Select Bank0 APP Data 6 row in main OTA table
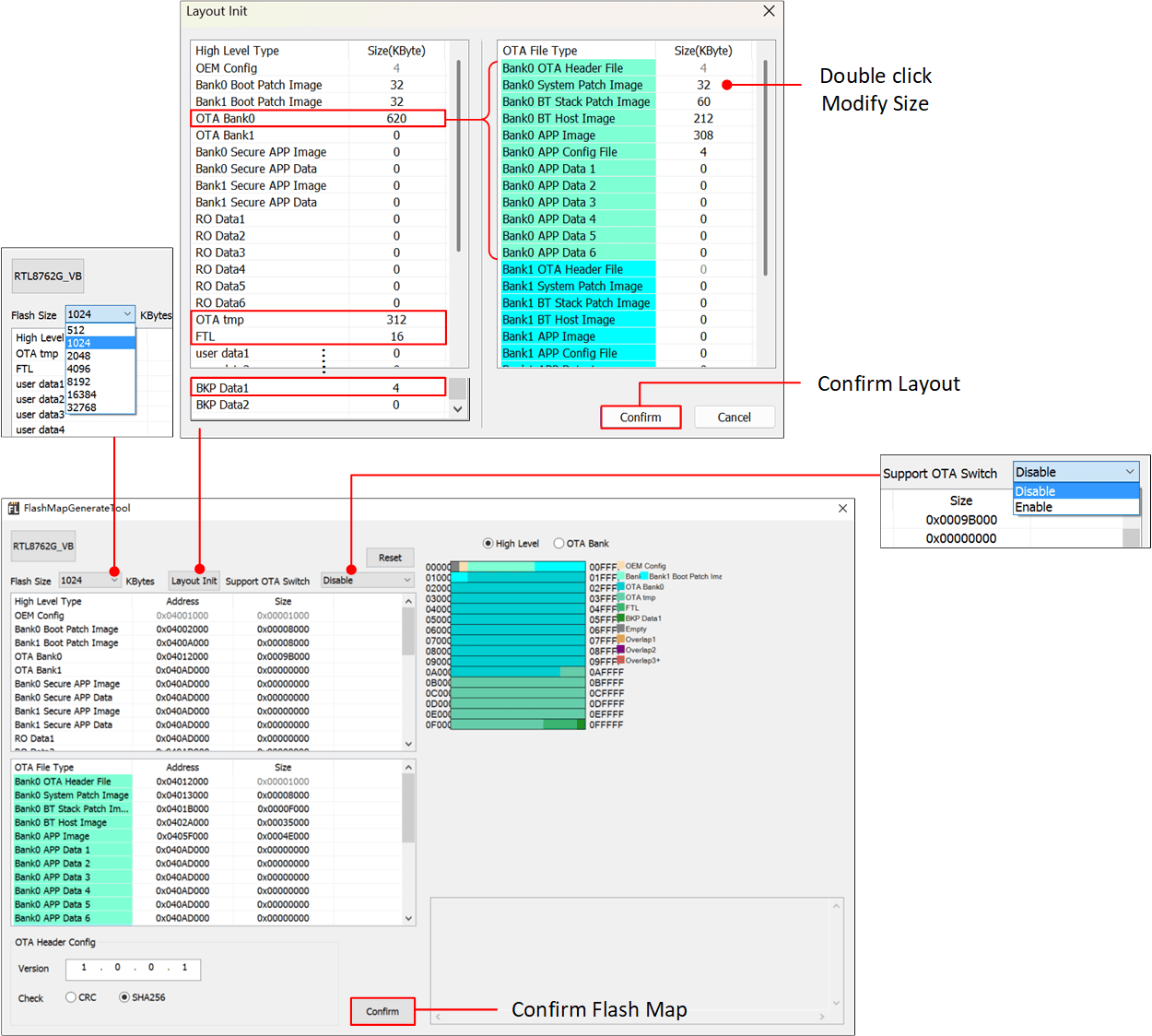The image size is (1152, 1036). click(206, 918)
